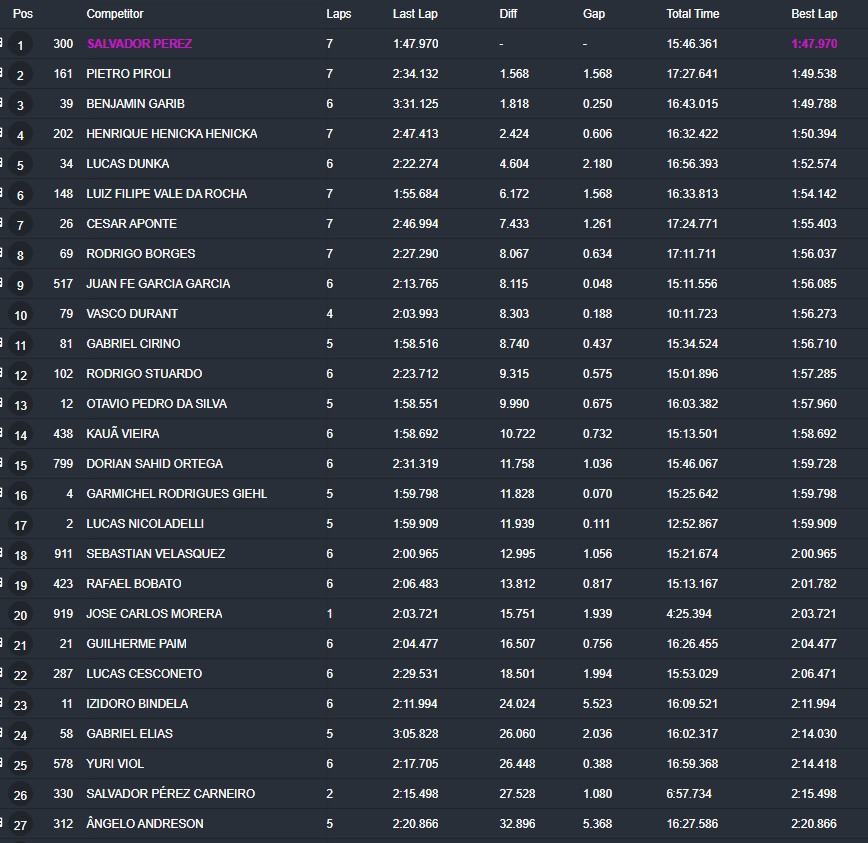Screen dimensions: 868x843
Task: Click the Gap column header
Action: click(x=593, y=14)
